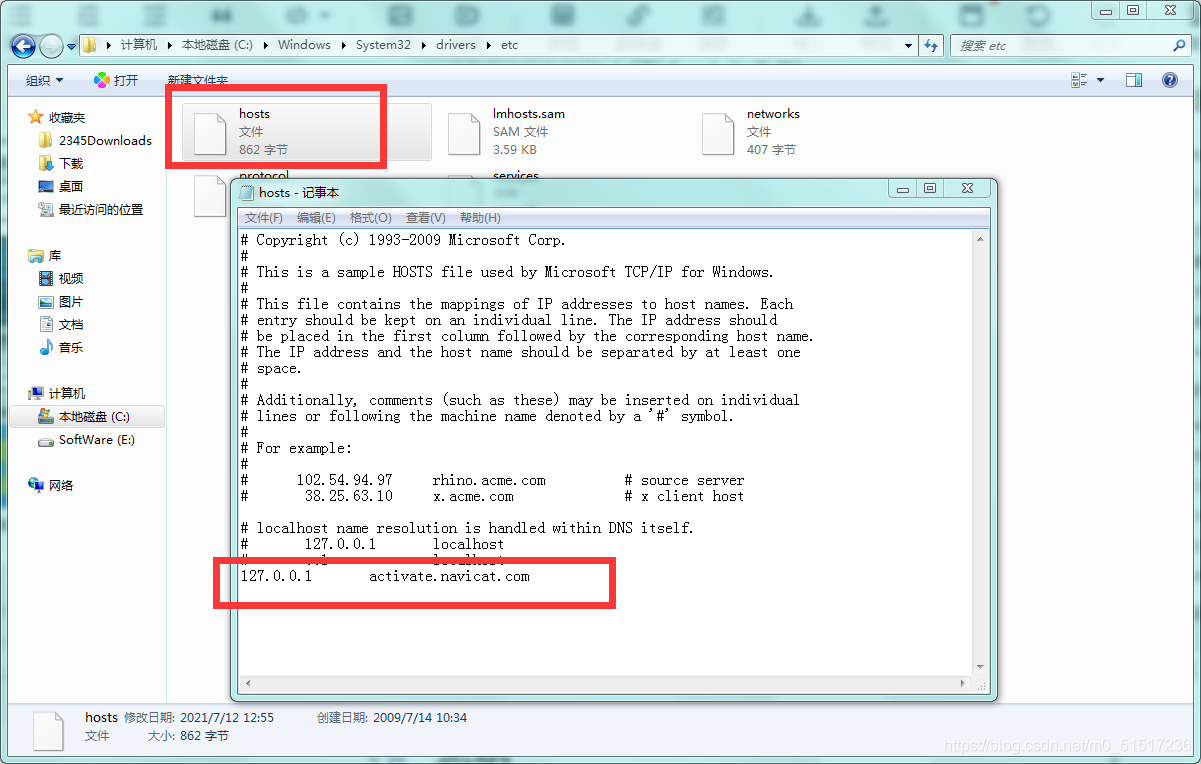Click rhino.acme.com text in Notepad
The width and height of the screenshot is (1201, 764).
pyautogui.click(x=489, y=480)
